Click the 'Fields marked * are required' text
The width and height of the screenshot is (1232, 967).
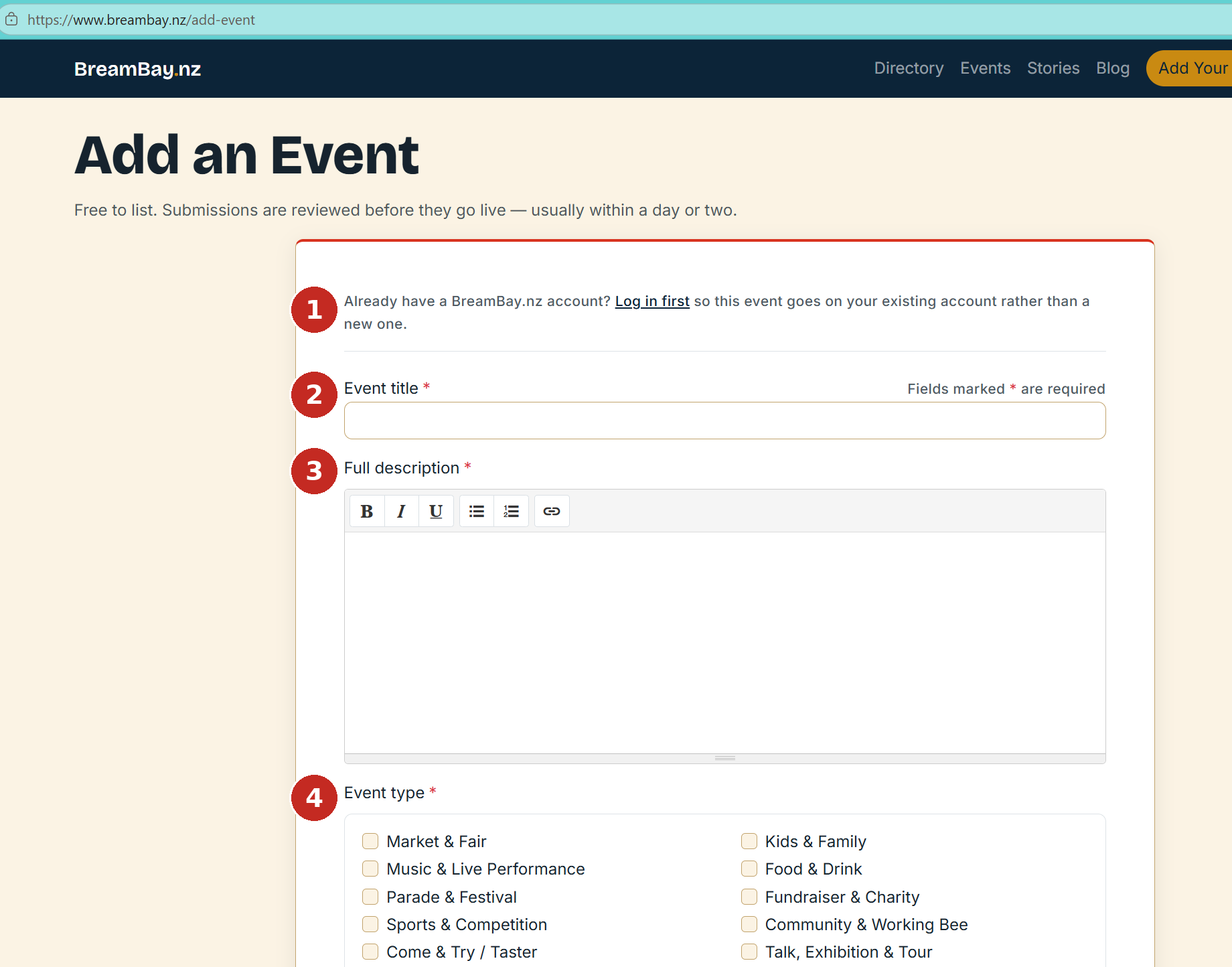click(x=1006, y=389)
